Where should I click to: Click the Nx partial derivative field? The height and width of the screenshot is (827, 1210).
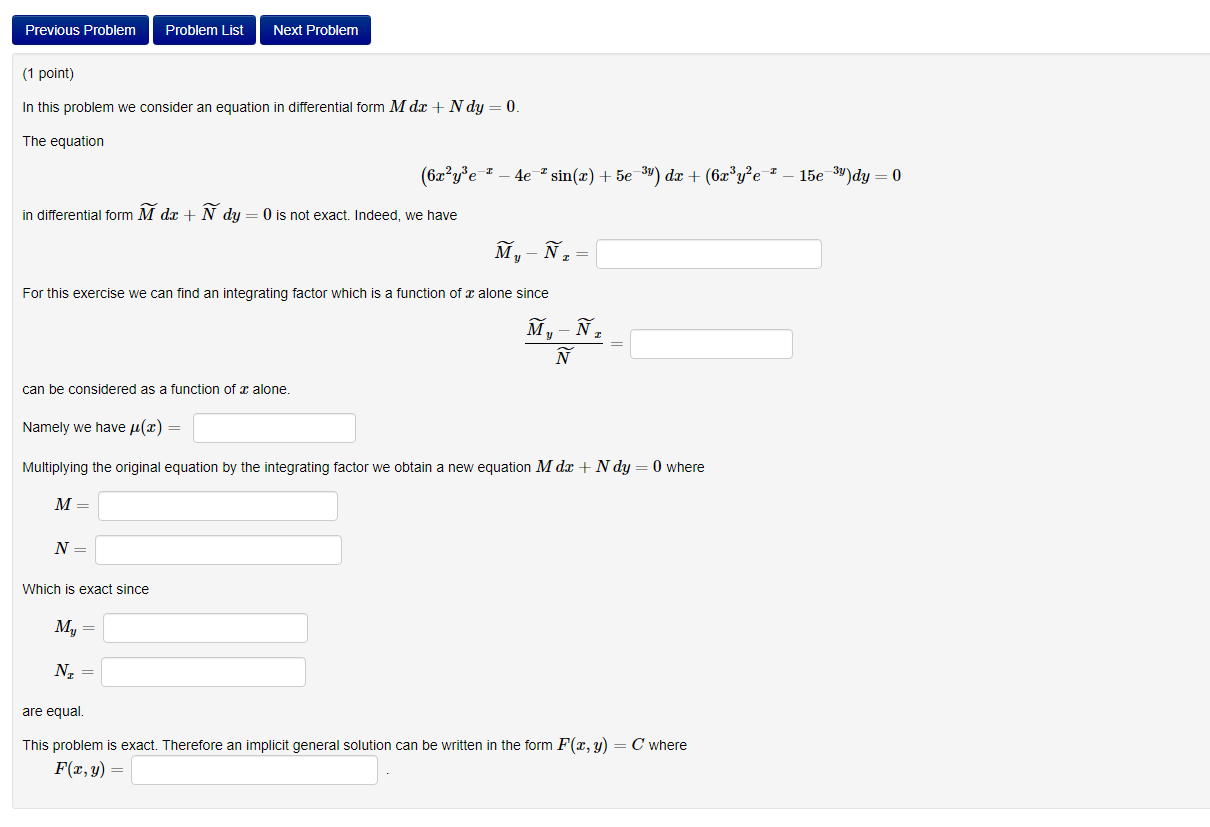(203, 671)
